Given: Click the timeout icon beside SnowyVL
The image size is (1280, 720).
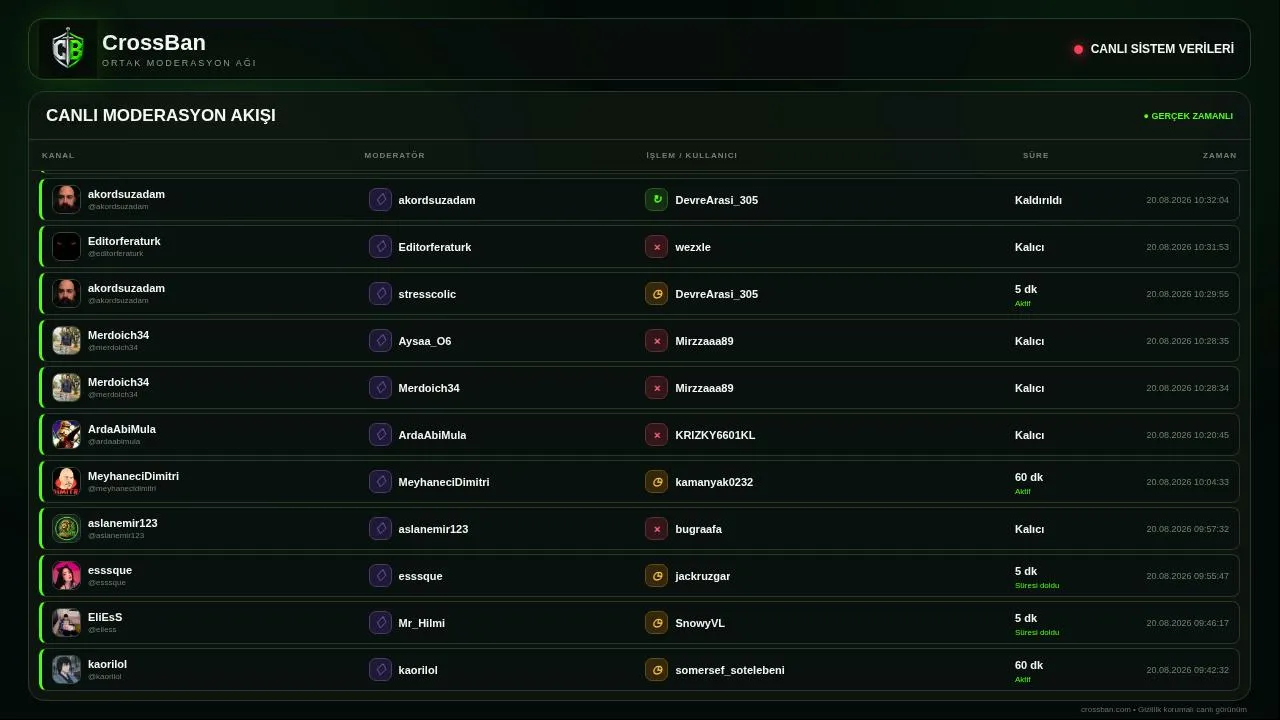Looking at the screenshot, I should 656,623.
